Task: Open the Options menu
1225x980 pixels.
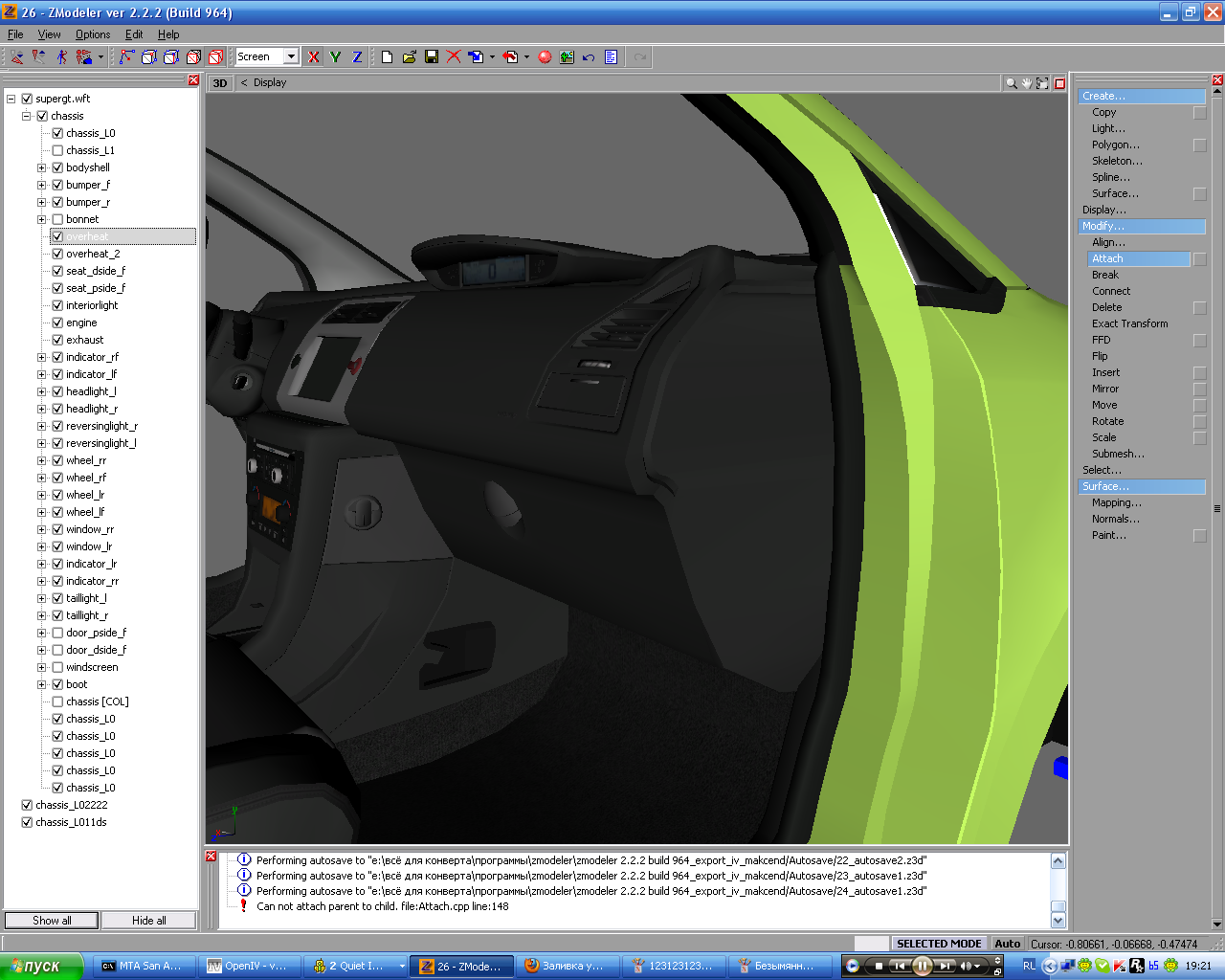Action: (x=93, y=34)
